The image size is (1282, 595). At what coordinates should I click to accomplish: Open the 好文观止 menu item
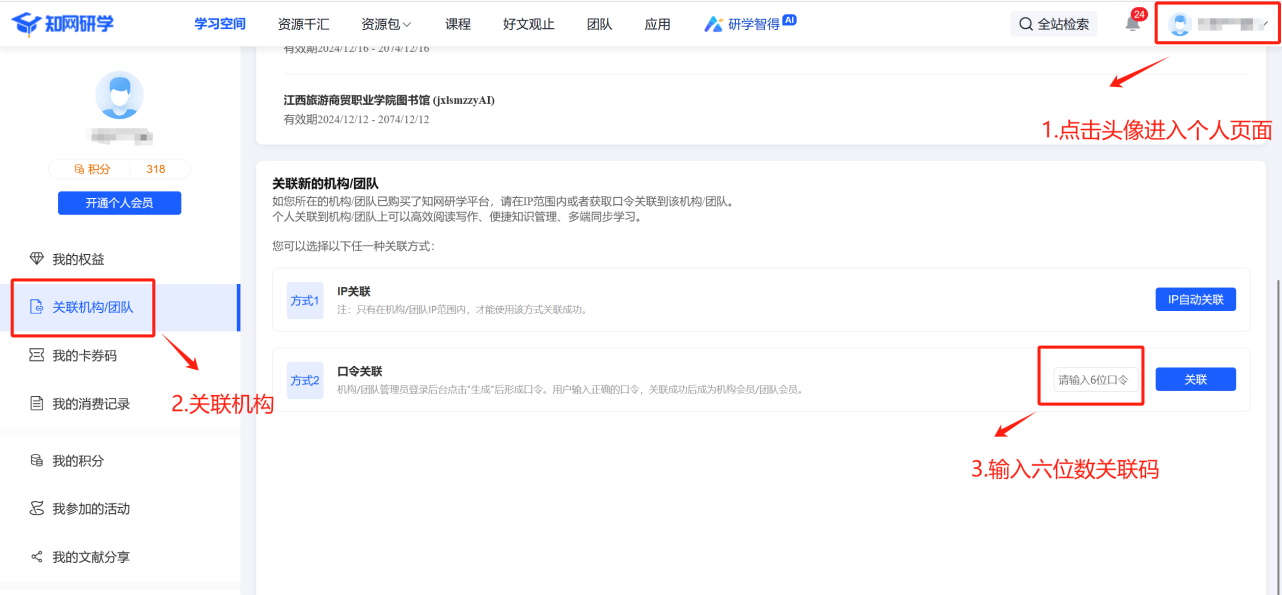528,24
